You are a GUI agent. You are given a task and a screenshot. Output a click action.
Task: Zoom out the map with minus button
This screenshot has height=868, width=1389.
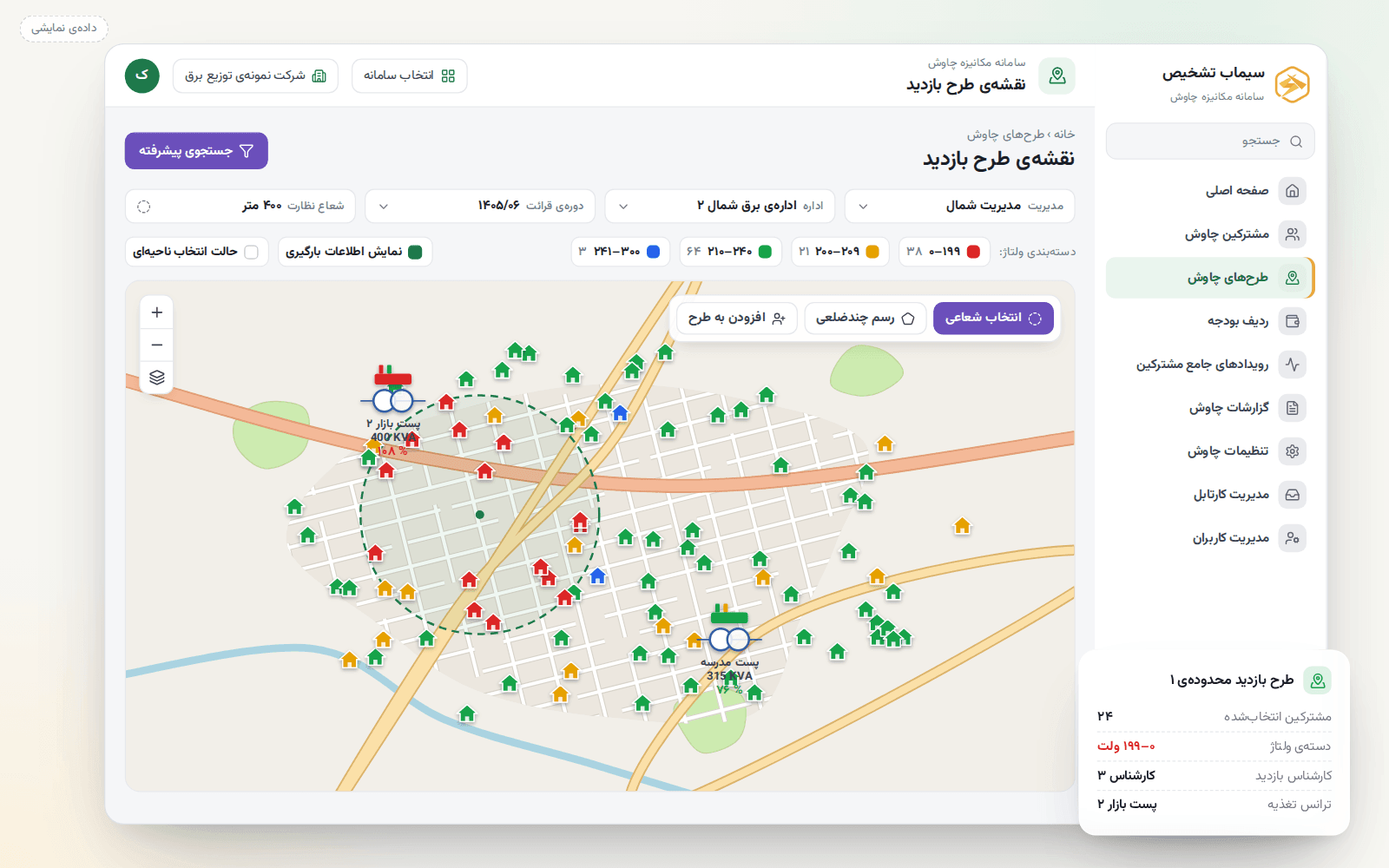157,345
